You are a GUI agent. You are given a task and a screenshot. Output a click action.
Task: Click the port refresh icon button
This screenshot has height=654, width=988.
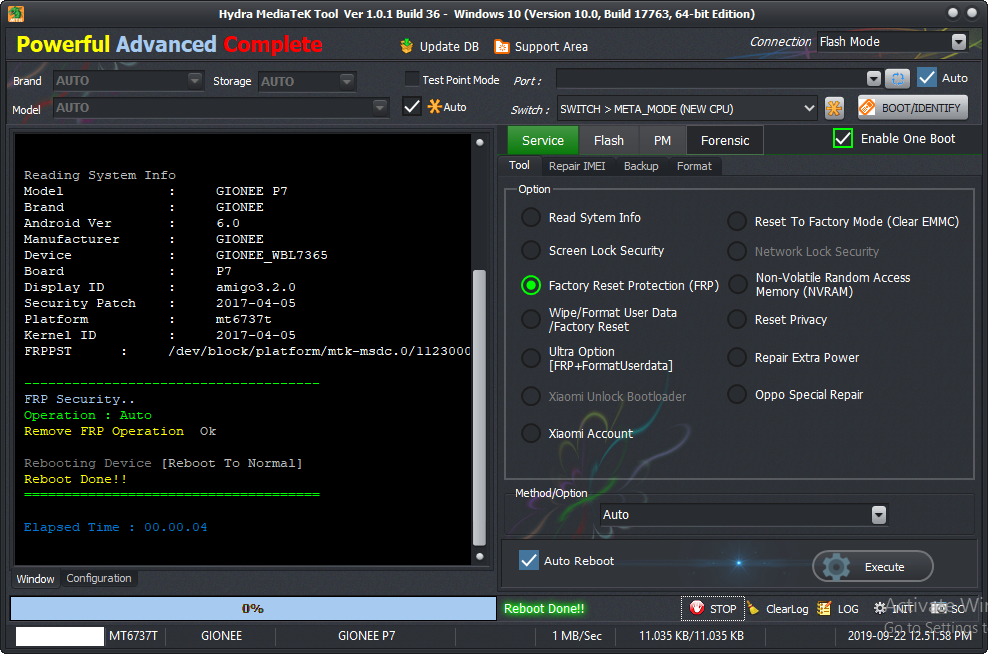(x=898, y=78)
